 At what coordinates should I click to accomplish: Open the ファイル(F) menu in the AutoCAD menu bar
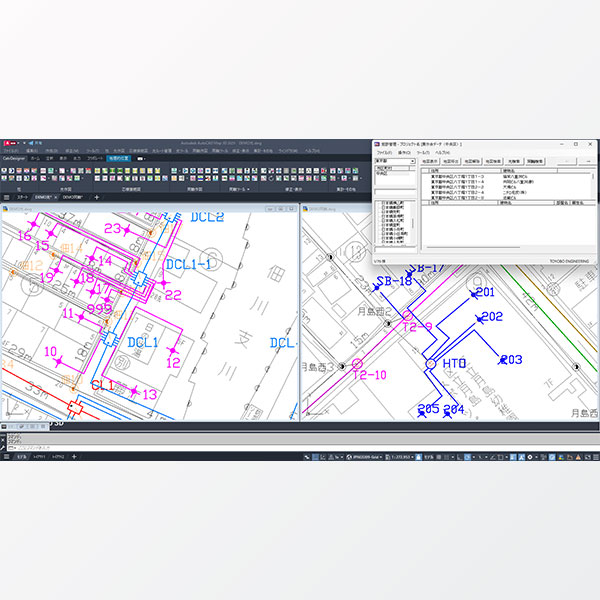[x=11, y=151]
